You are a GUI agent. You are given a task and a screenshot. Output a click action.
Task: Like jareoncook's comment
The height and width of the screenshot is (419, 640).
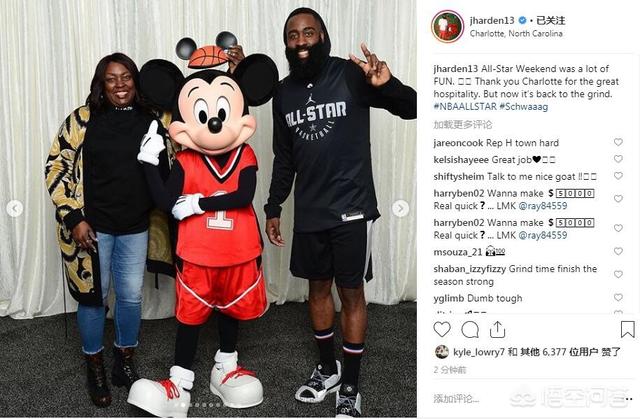618,142
